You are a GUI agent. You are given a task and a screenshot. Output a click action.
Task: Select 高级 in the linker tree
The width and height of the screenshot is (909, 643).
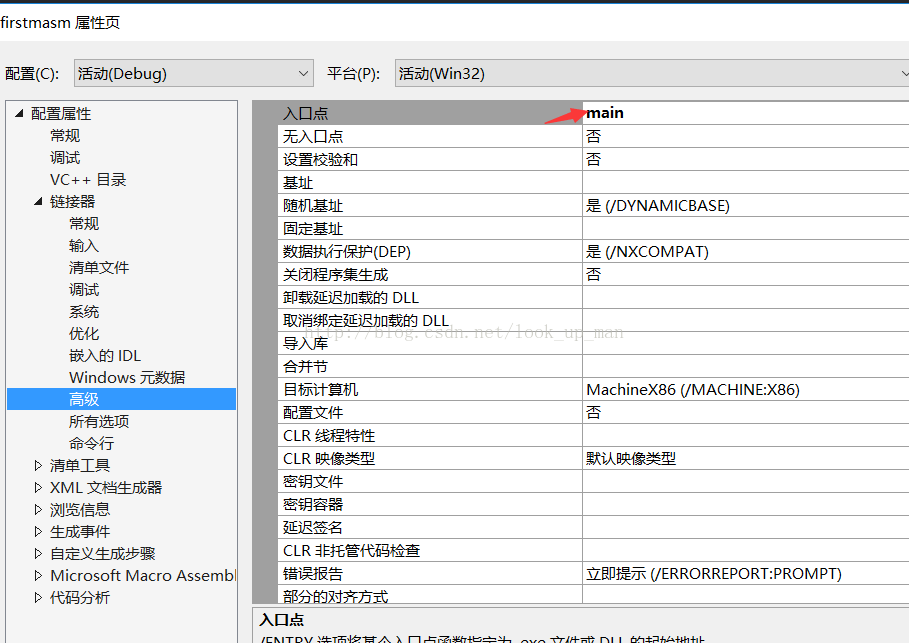pyautogui.click(x=84, y=399)
